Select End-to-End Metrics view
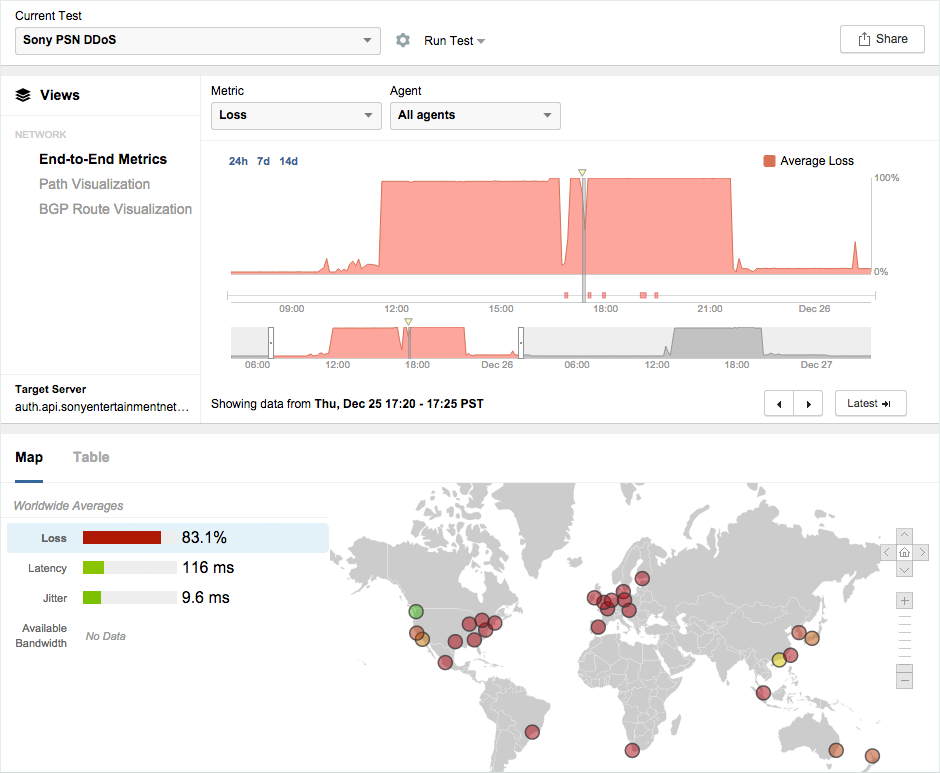940x773 pixels. click(103, 159)
